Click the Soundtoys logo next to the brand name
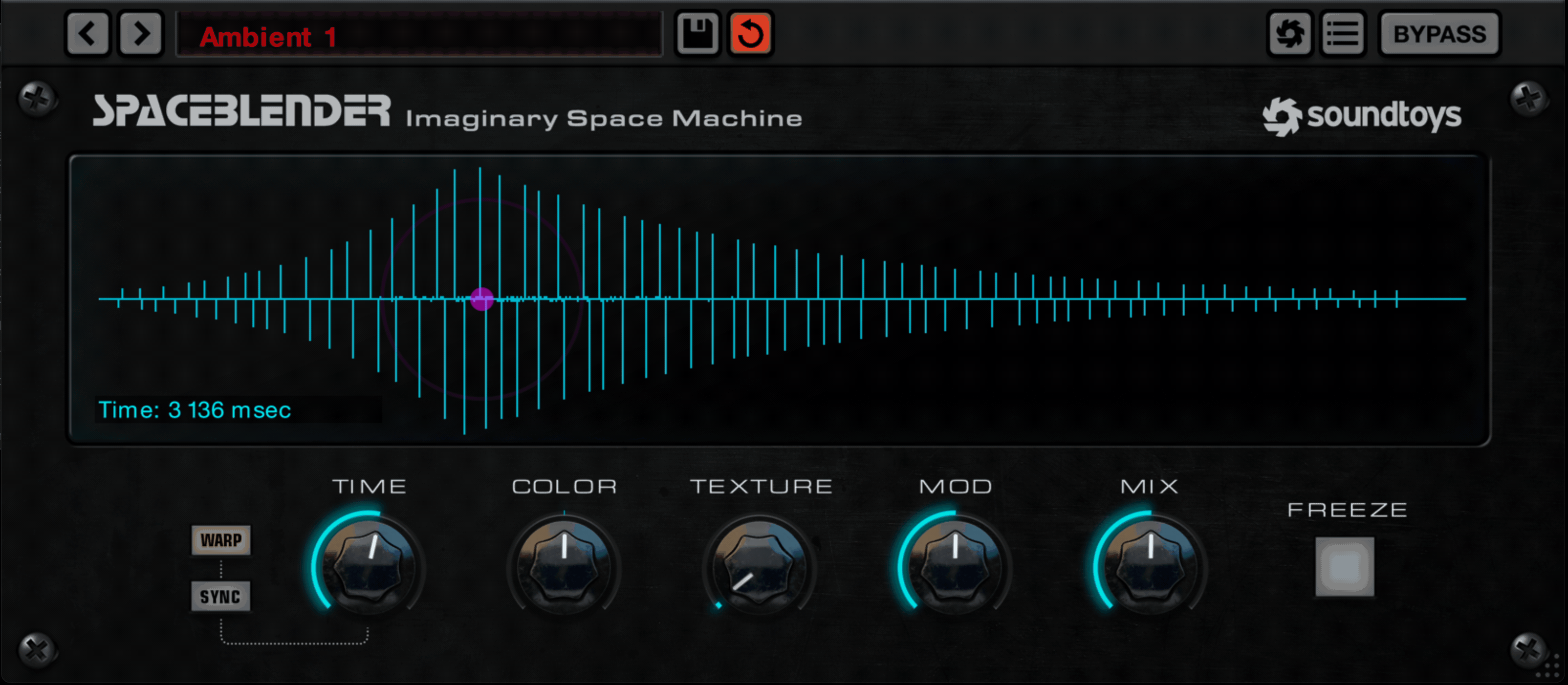Viewport: 1568px width, 685px height. tap(1282, 116)
